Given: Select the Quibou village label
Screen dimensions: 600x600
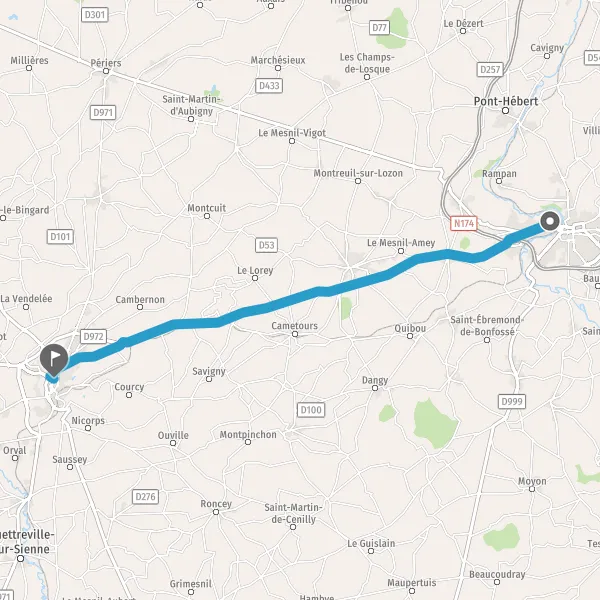Looking at the screenshot, I should [410, 328].
